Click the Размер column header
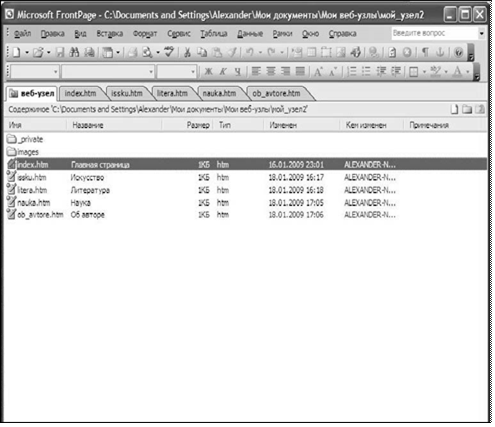The width and height of the screenshot is (495, 427). pyautogui.click(x=198, y=125)
